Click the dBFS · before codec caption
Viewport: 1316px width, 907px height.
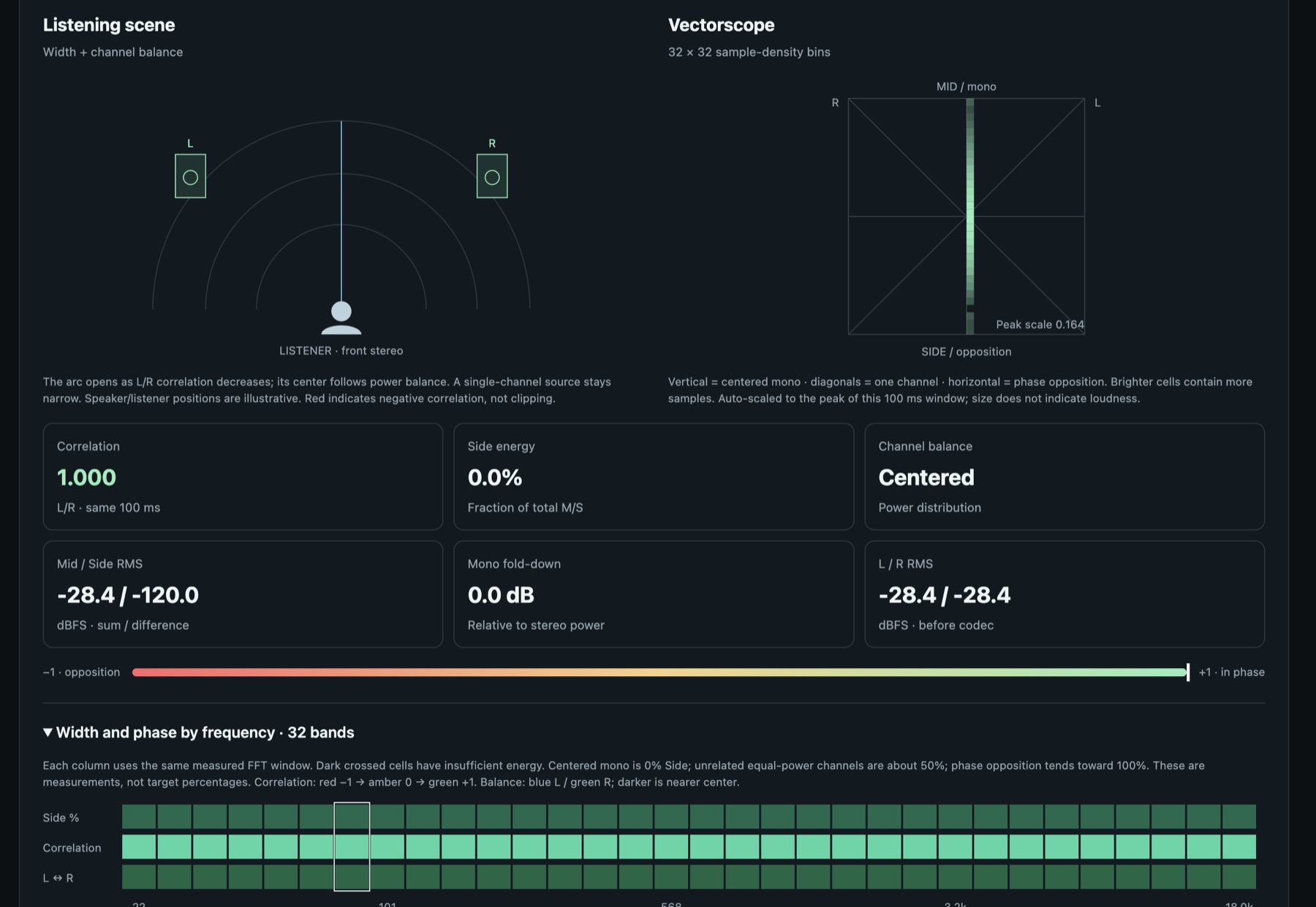click(x=936, y=625)
